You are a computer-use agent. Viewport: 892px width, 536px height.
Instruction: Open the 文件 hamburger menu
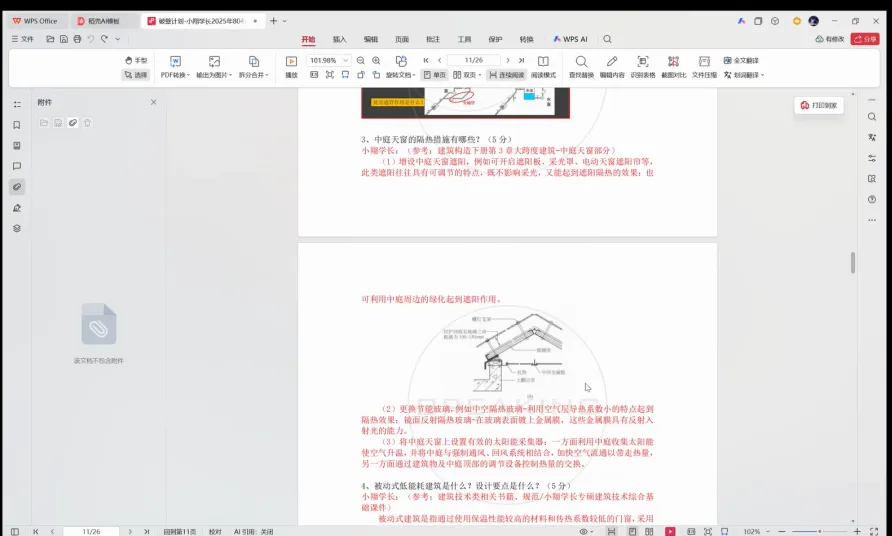tap(23, 39)
